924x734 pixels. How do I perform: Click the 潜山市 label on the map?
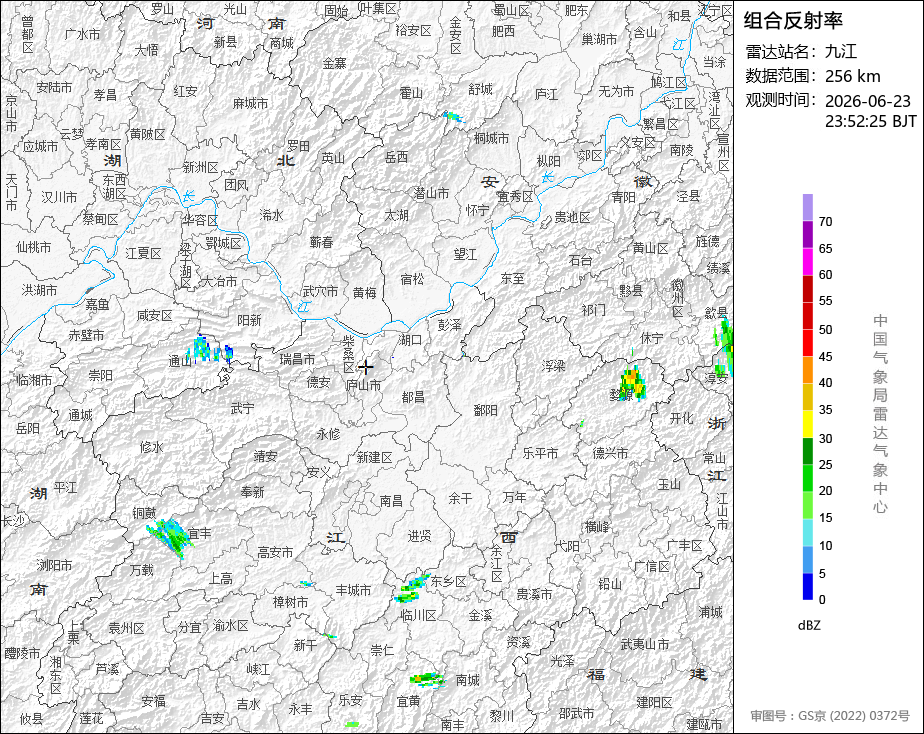click(431, 193)
